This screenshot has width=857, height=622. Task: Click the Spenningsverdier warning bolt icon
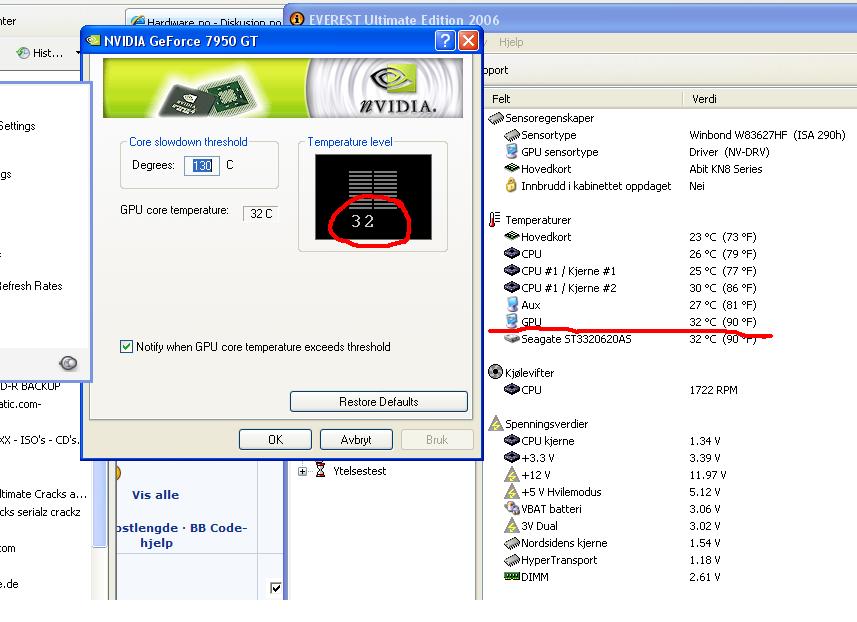(x=496, y=423)
